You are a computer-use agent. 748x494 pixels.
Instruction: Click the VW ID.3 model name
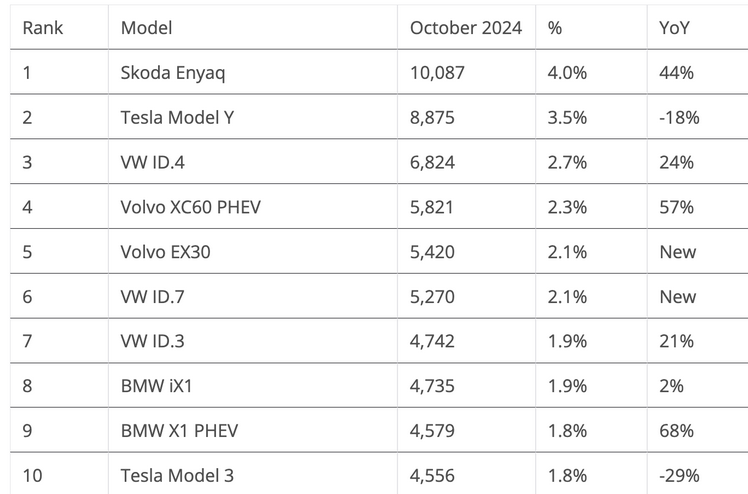coord(152,341)
